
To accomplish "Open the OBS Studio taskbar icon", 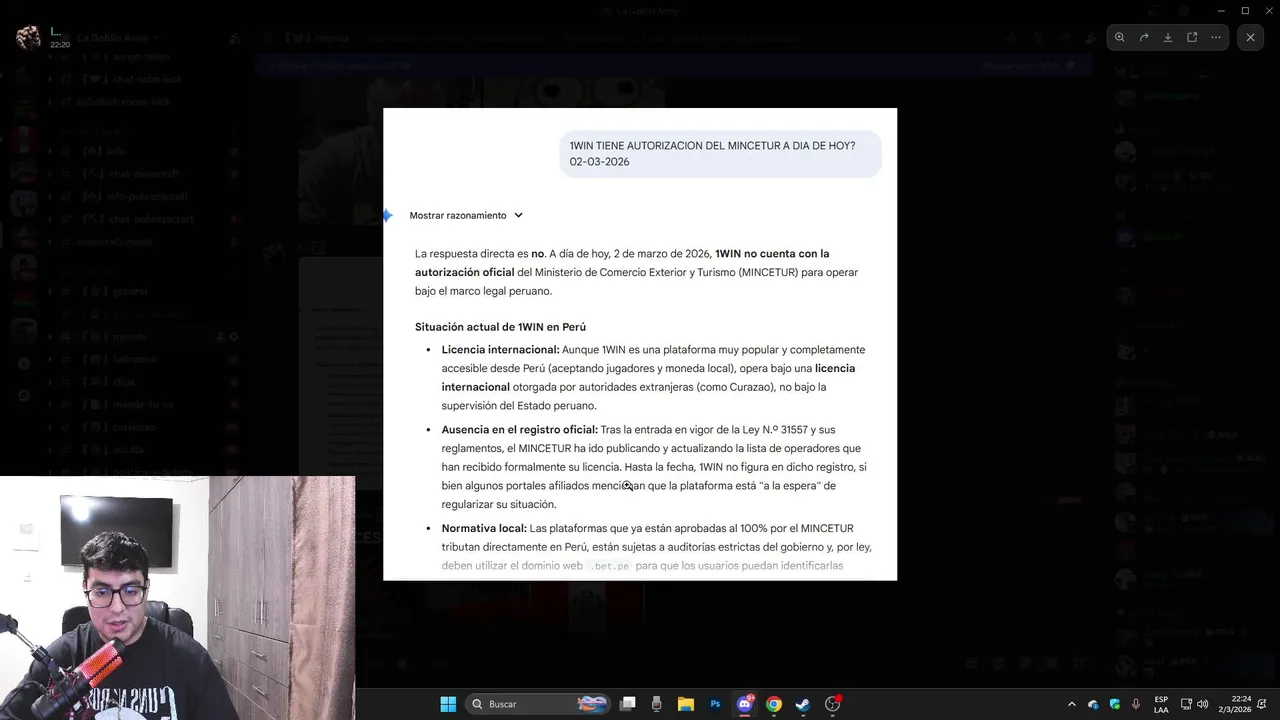I will click(832, 704).
